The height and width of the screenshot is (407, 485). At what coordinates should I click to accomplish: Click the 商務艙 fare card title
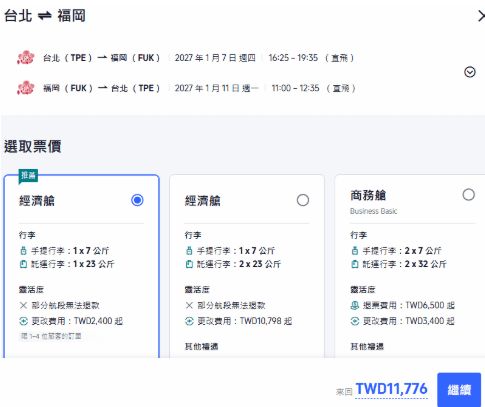368,195
